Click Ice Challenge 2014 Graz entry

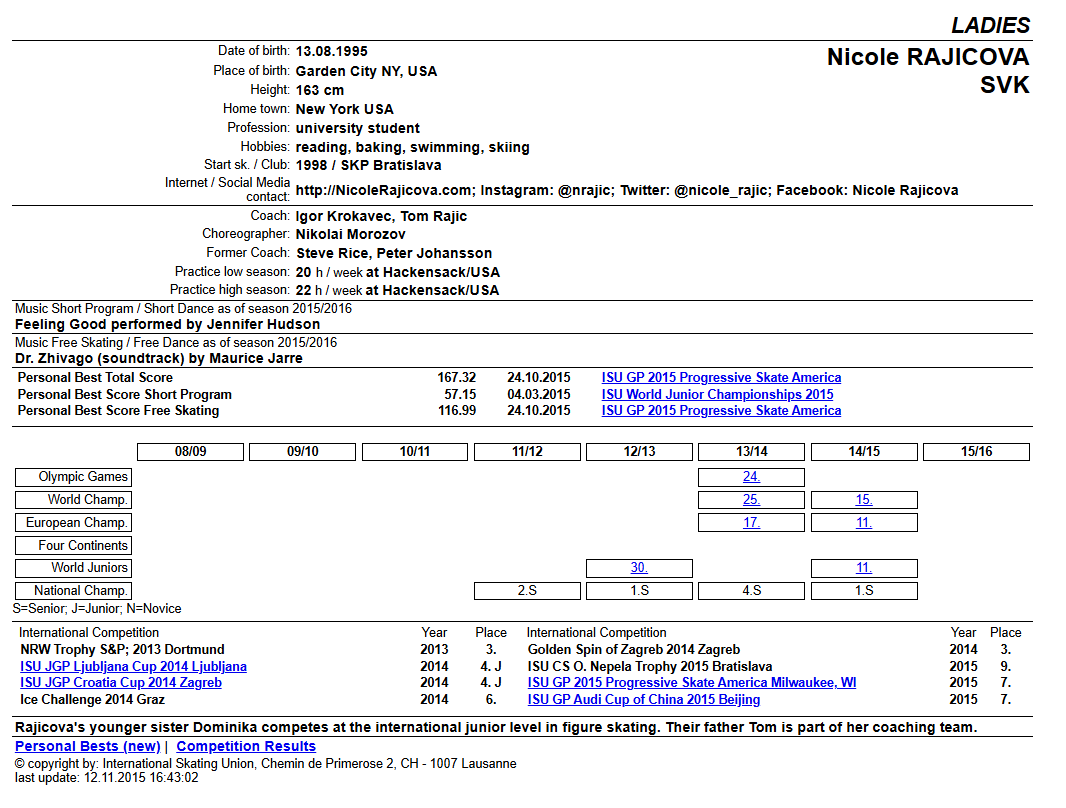[92, 699]
